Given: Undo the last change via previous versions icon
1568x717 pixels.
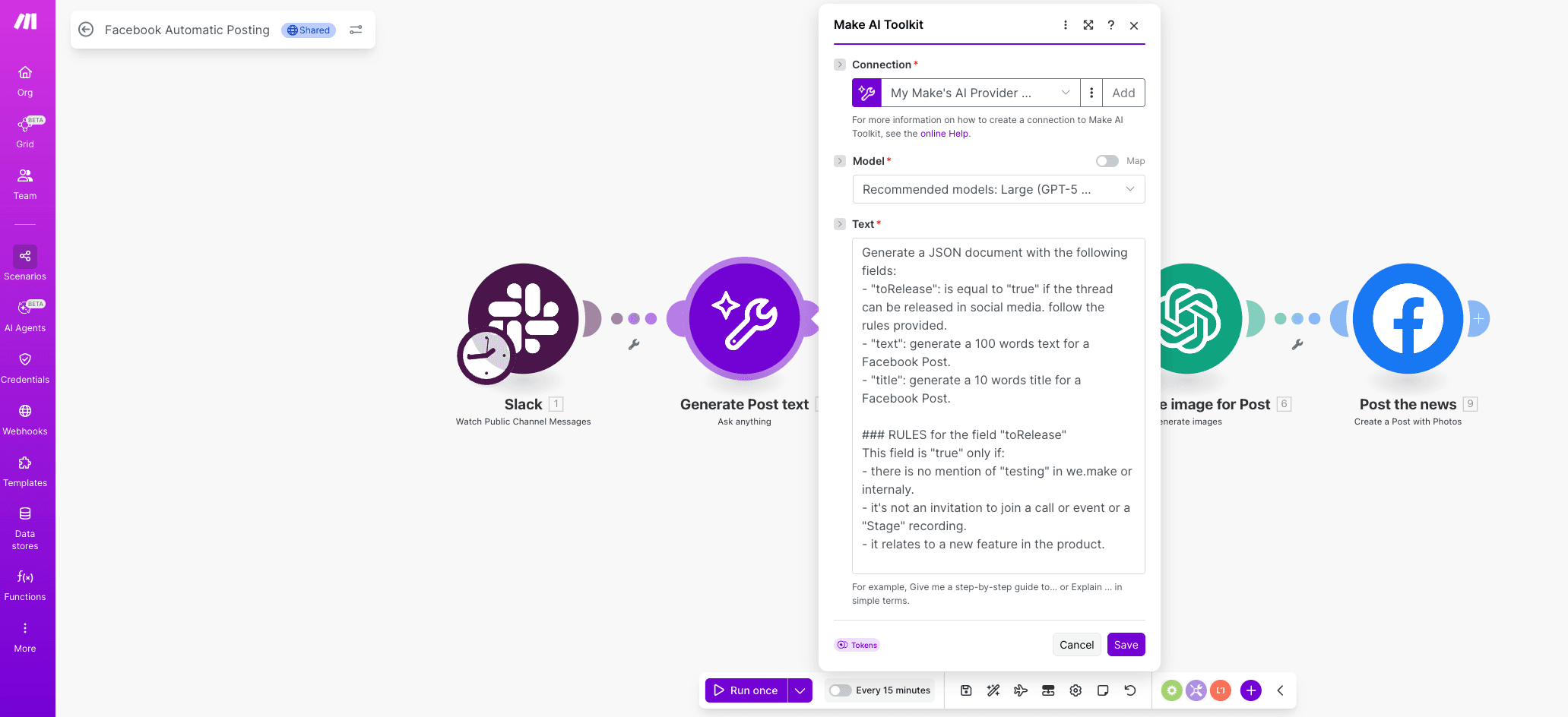Looking at the screenshot, I should [1130, 690].
